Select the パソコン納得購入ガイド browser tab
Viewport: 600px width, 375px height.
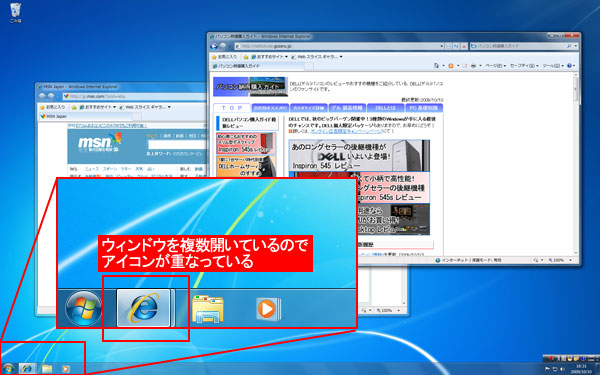[x=258, y=66]
